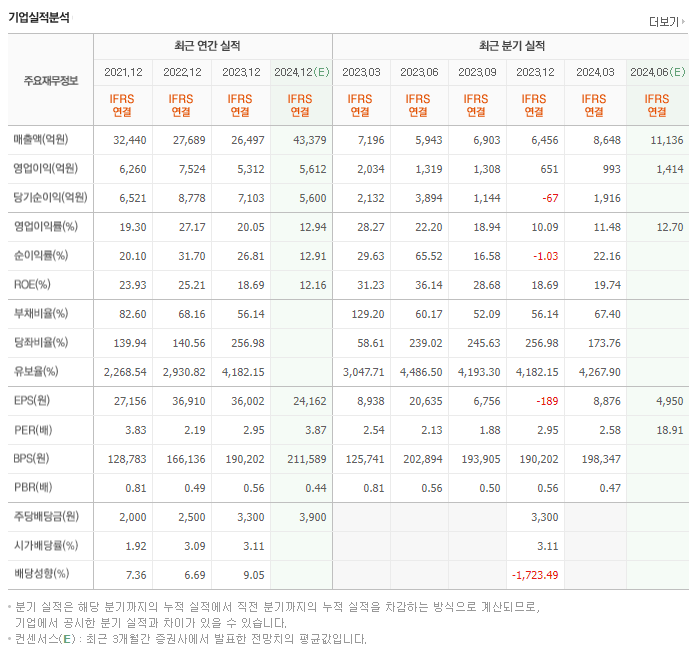Click the 11,136 quarterly revenue estimate
The height and width of the screenshot is (648, 694).
pyautogui.click(x=667, y=140)
